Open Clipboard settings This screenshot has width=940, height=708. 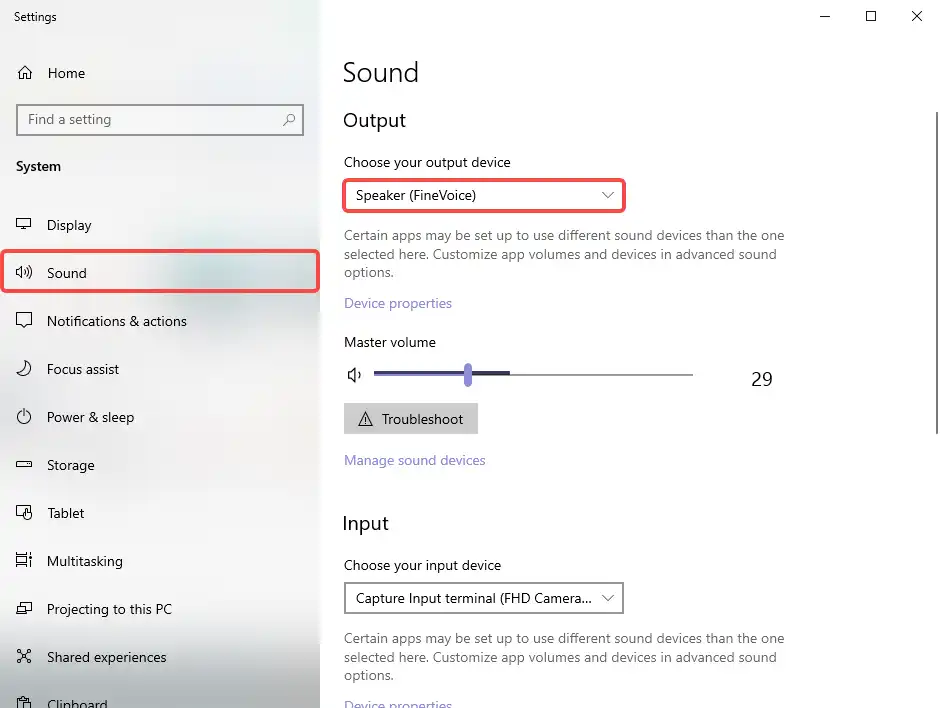tap(159, 698)
